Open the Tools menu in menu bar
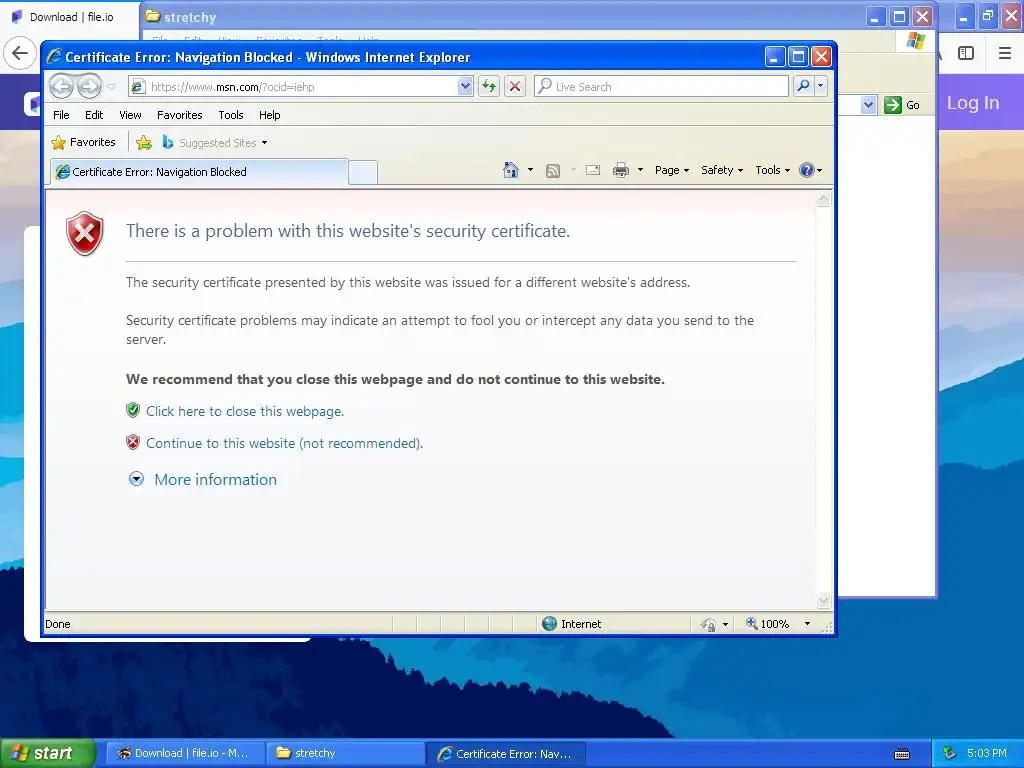The width and height of the screenshot is (1024, 768). [x=231, y=115]
